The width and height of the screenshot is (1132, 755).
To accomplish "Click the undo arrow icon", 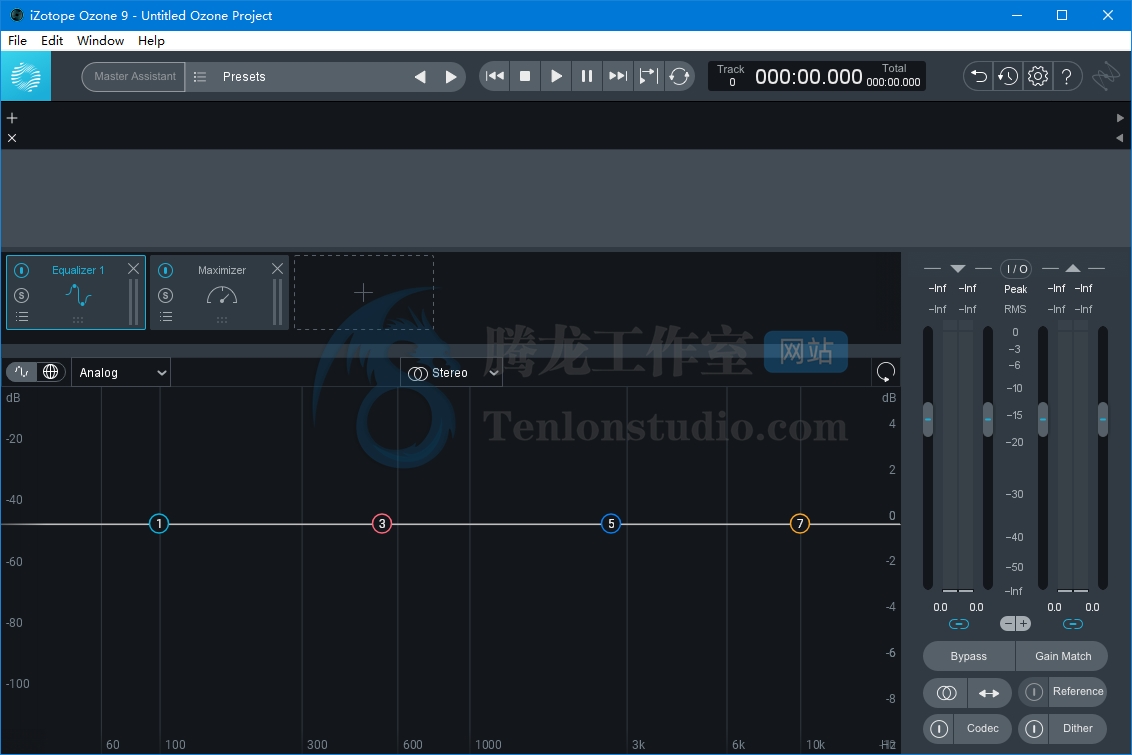I will click(x=978, y=76).
